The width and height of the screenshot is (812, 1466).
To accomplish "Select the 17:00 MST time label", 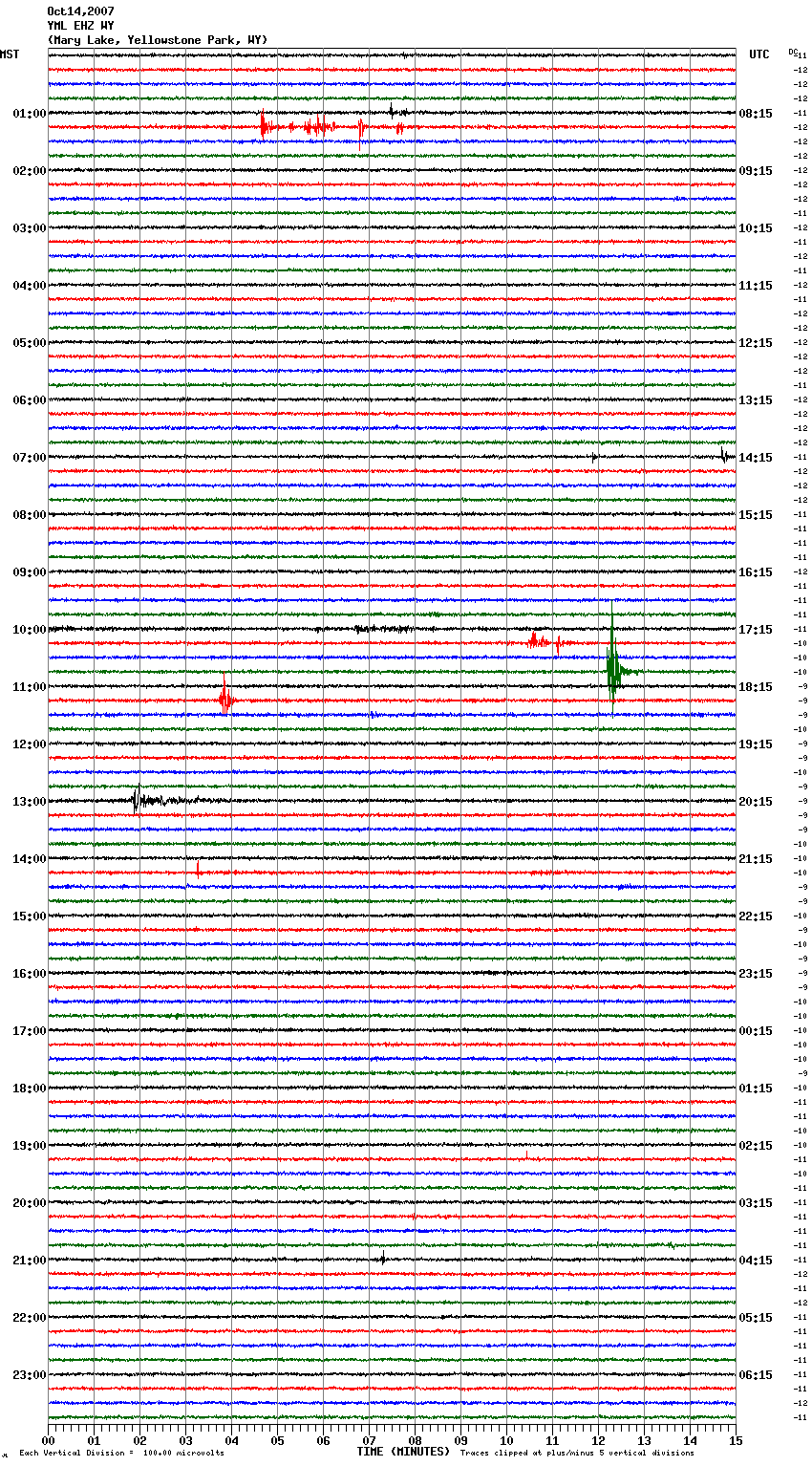I will (x=30, y=1031).
